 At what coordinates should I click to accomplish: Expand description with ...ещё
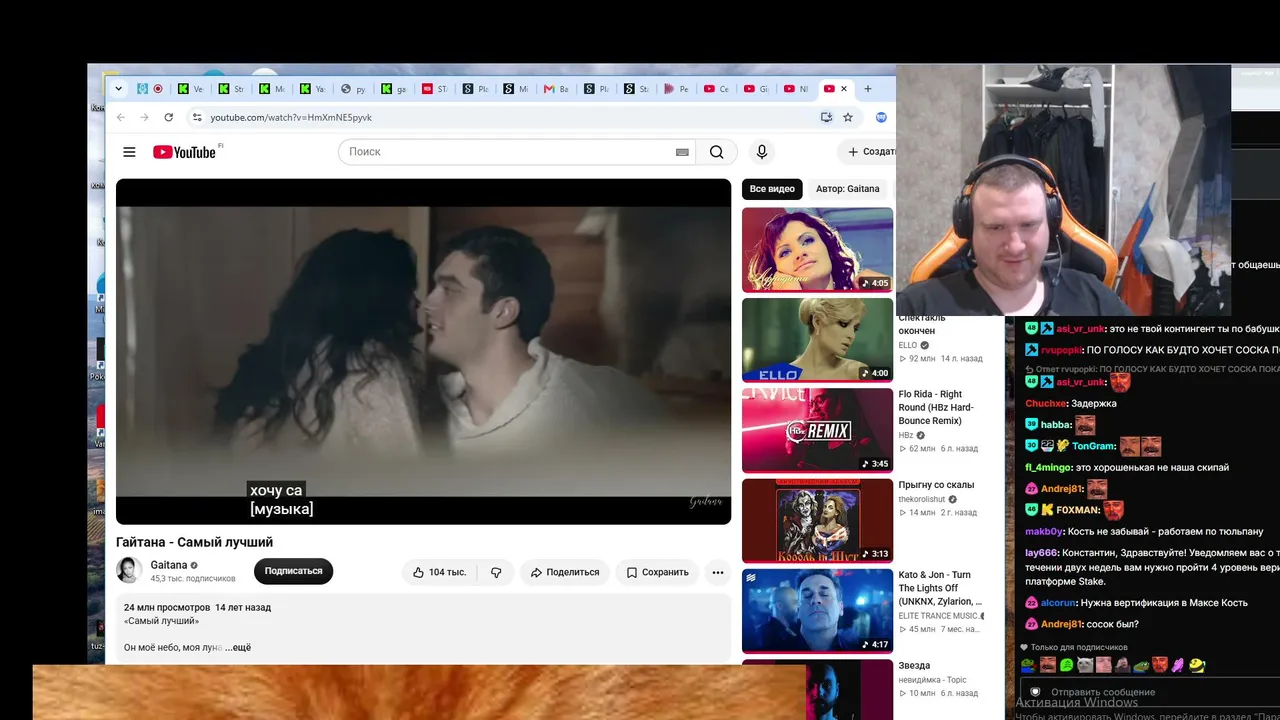(x=238, y=647)
